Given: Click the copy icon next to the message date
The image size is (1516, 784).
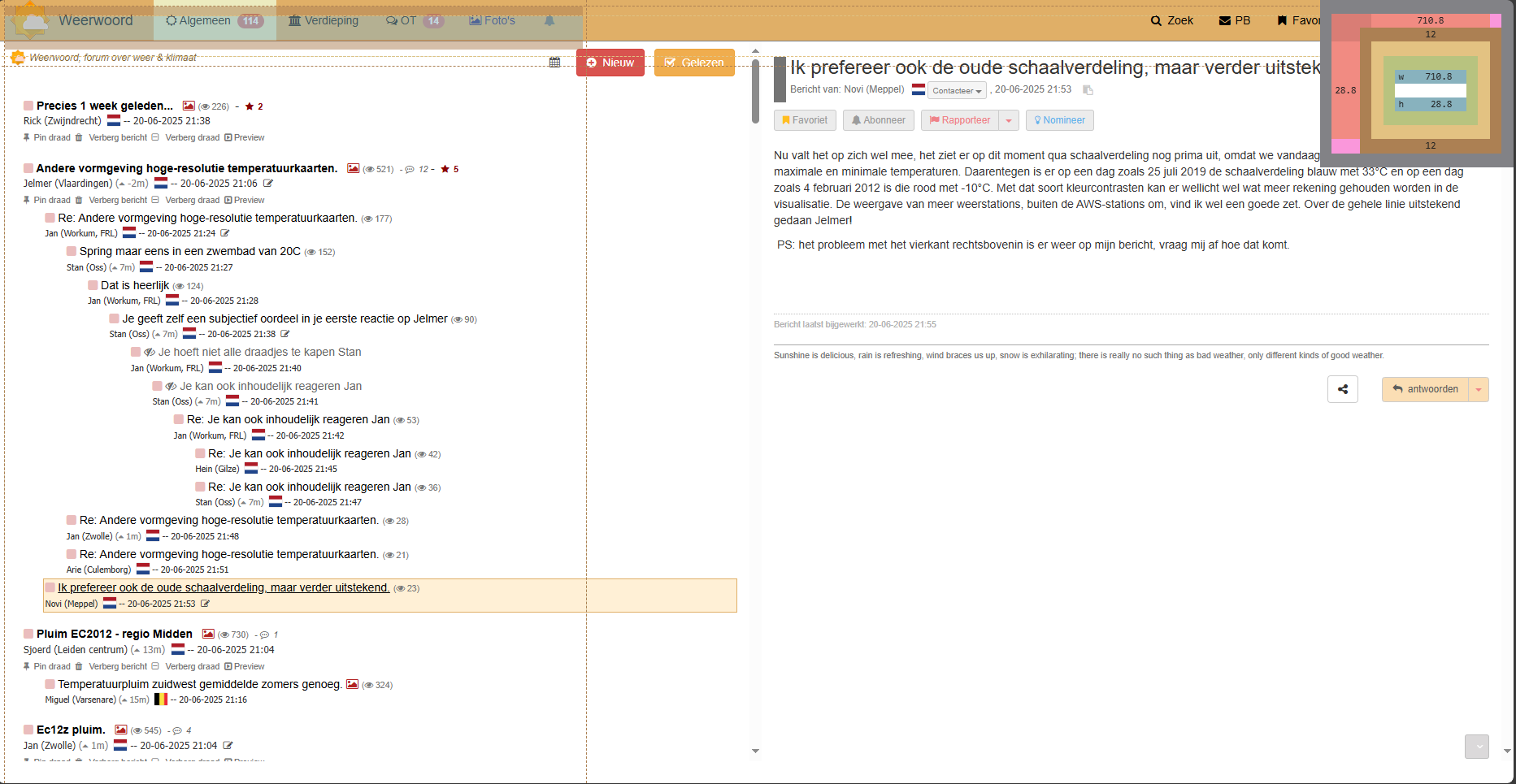Looking at the screenshot, I should point(1088,90).
